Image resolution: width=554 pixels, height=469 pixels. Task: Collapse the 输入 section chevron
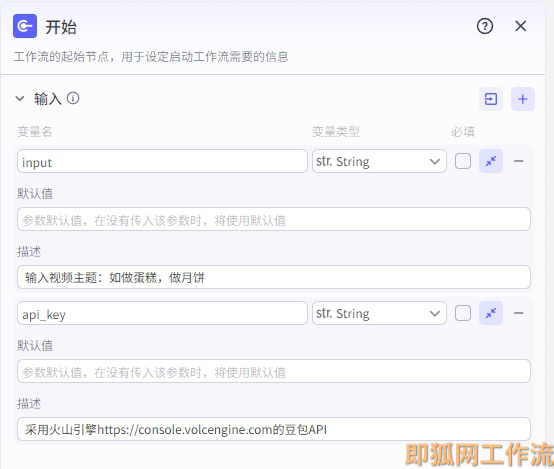[20, 99]
